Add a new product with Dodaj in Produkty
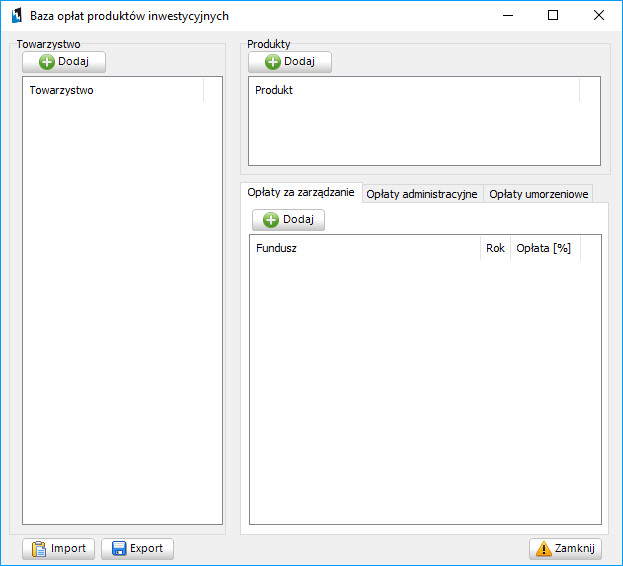 tap(290, 62)
